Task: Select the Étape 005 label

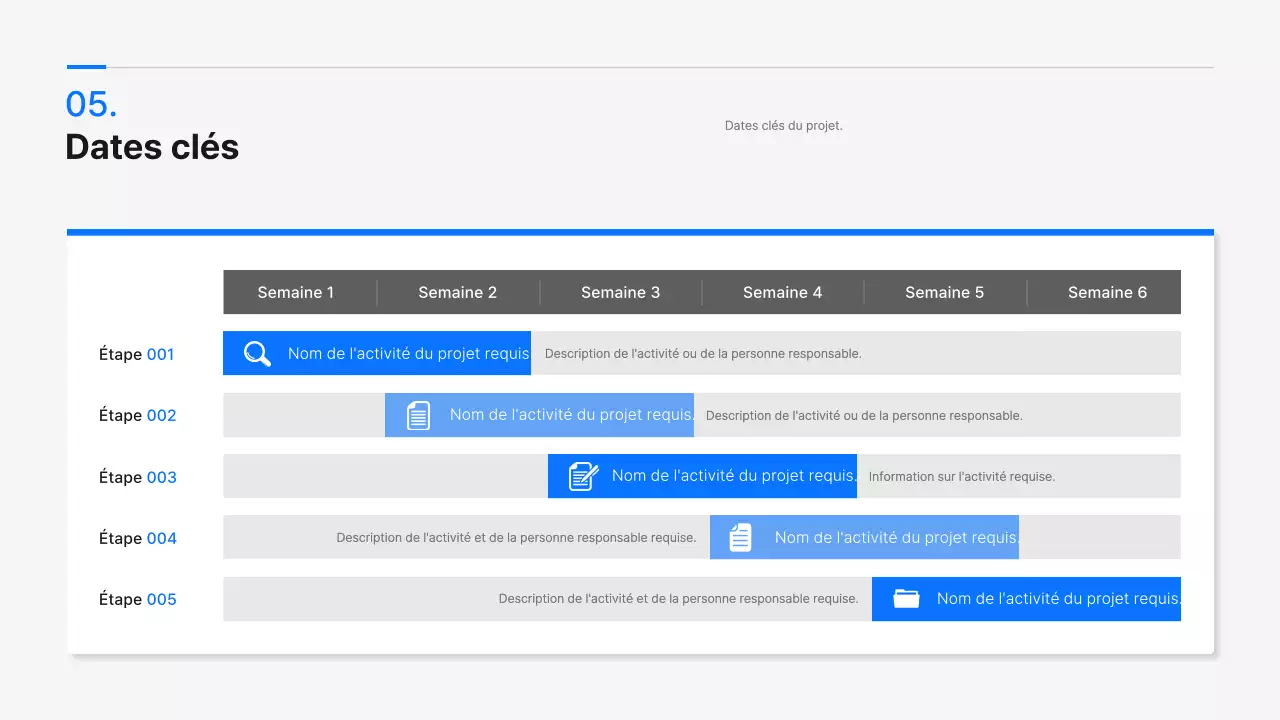Action: coord(138,599)
